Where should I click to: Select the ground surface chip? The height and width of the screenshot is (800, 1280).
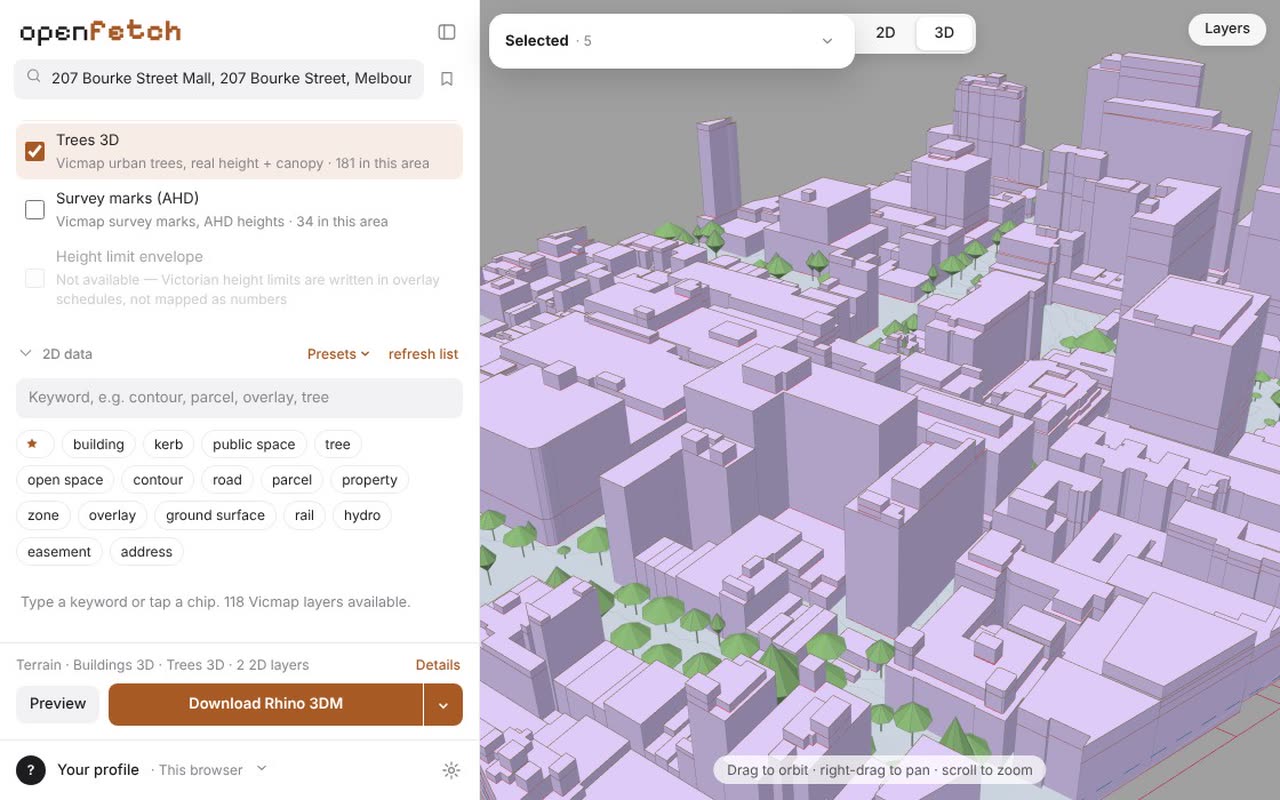point(215,515)
